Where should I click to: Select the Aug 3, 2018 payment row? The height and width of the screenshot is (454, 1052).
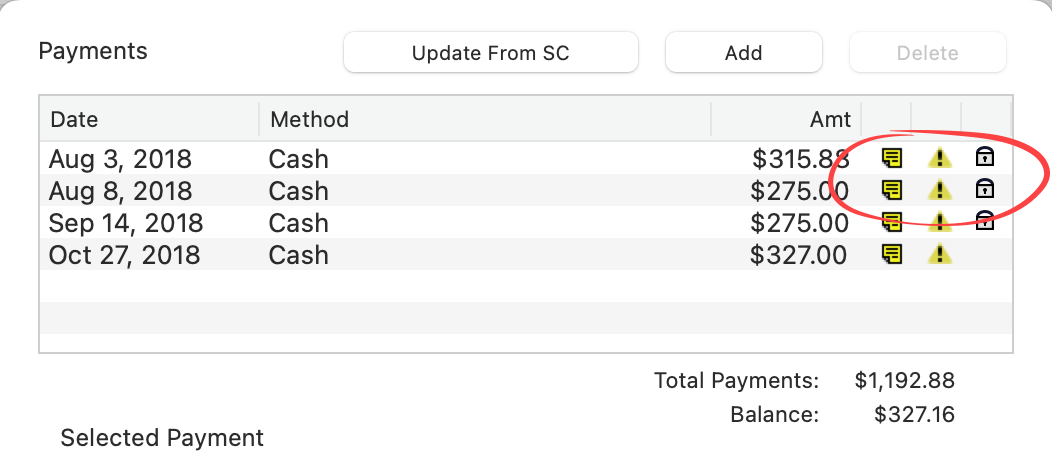tap(120, 158)
